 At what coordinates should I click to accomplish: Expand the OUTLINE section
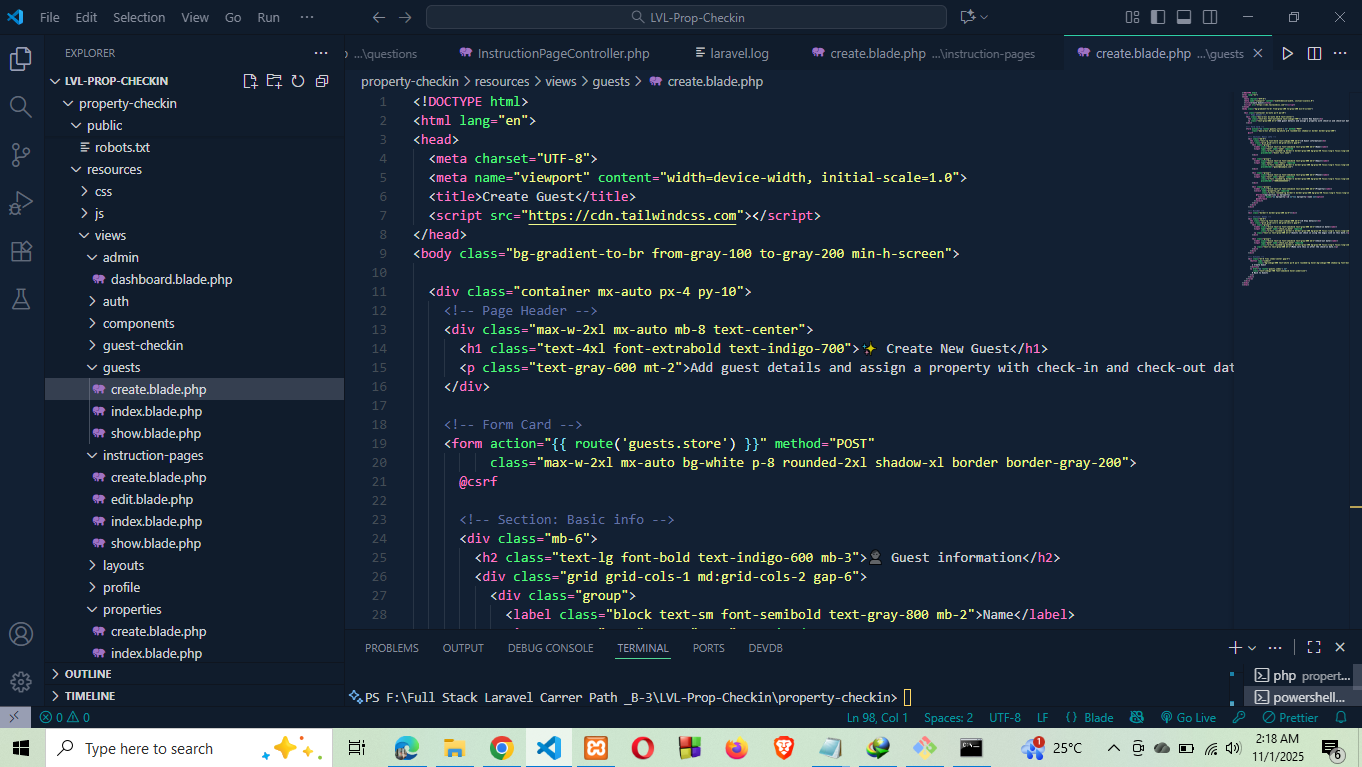click(89, 674)
